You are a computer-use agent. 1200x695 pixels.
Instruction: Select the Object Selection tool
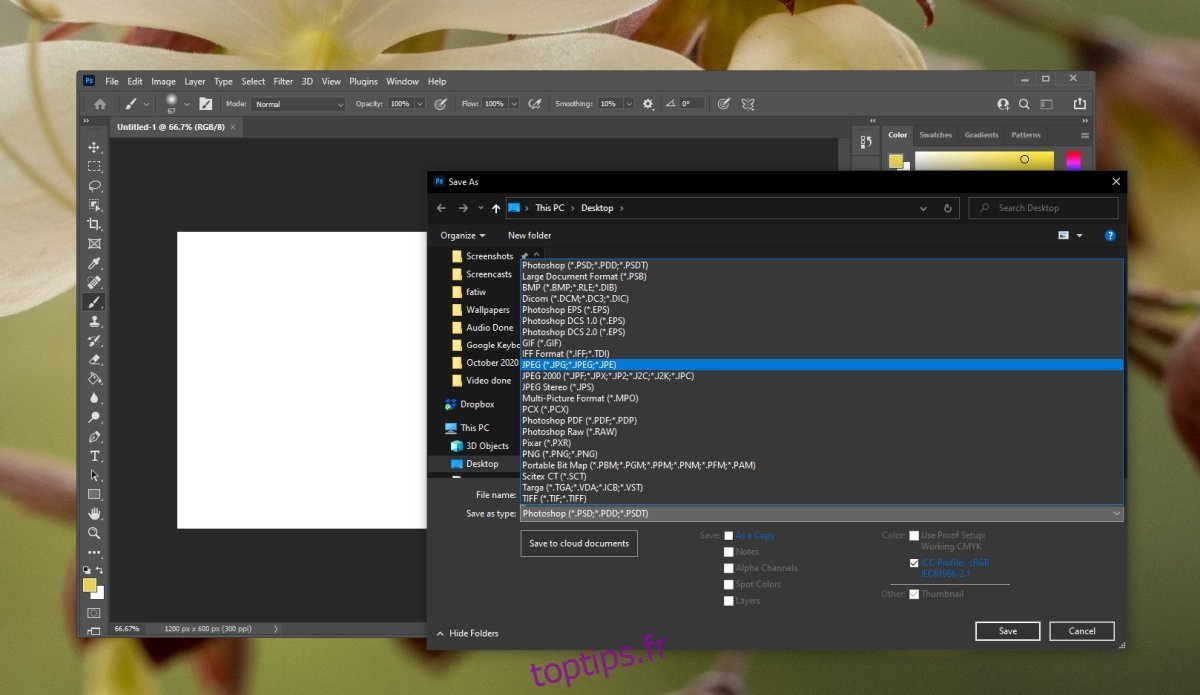[x=94, y=205]
